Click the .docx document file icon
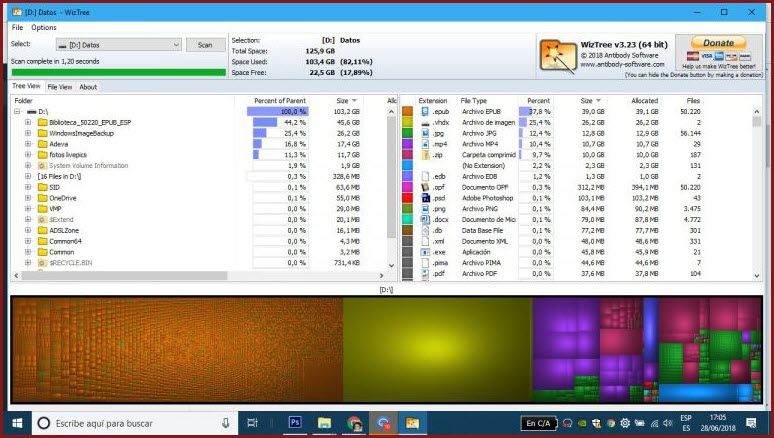The width and height of the screenshot is (774, 438). point(425,219)
